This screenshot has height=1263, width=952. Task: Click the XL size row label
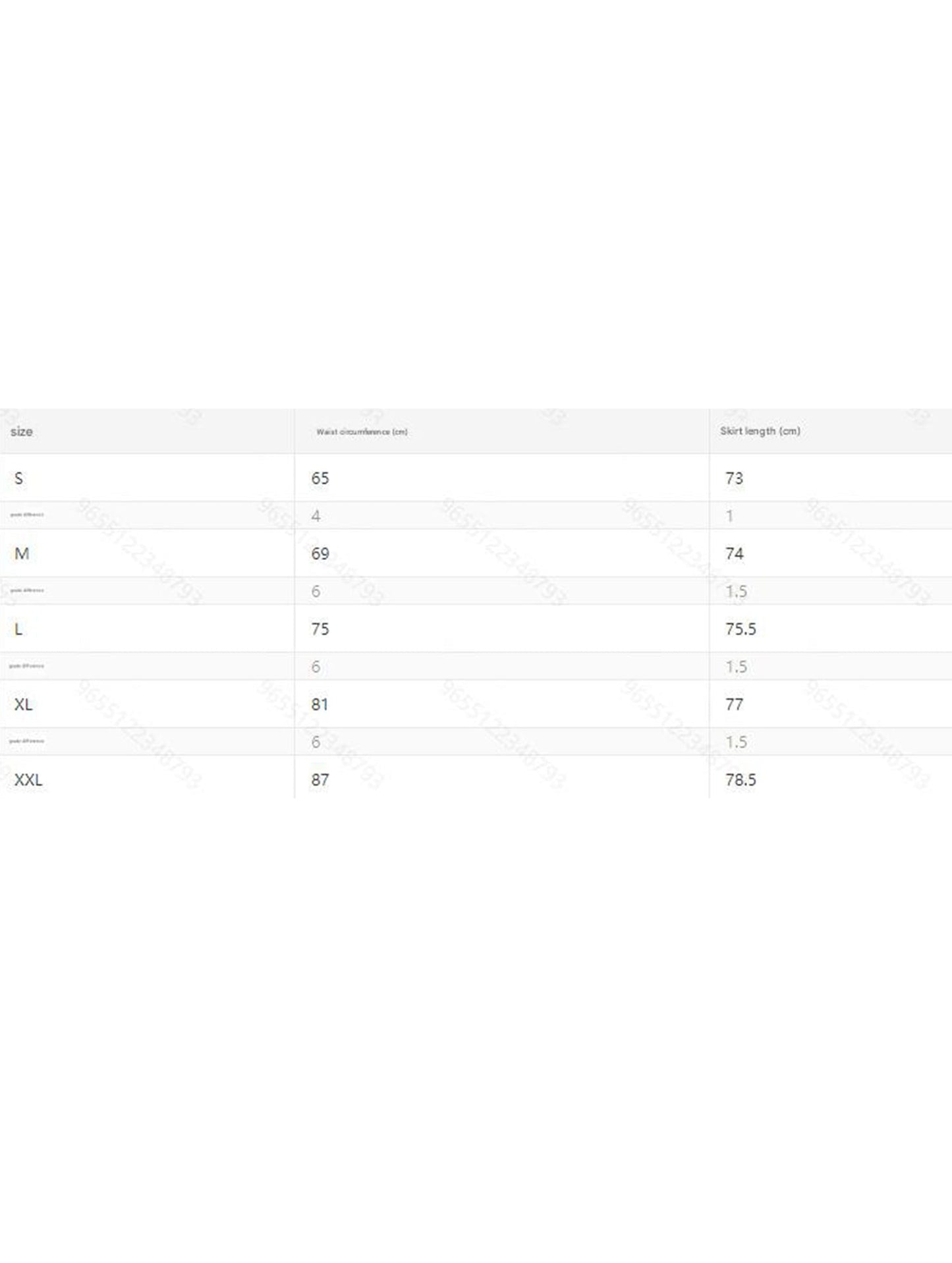click(x=23, y=704)
